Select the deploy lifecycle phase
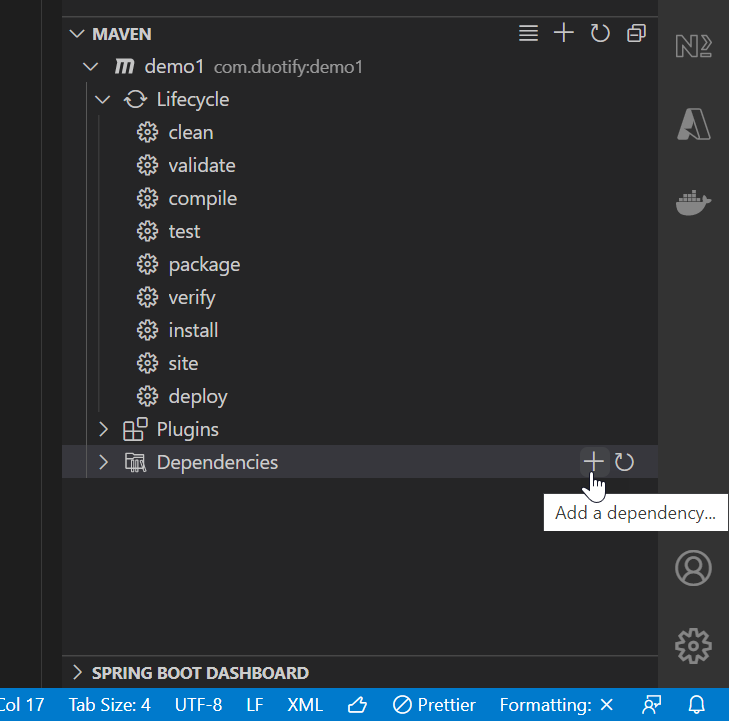 pos(198,397)
